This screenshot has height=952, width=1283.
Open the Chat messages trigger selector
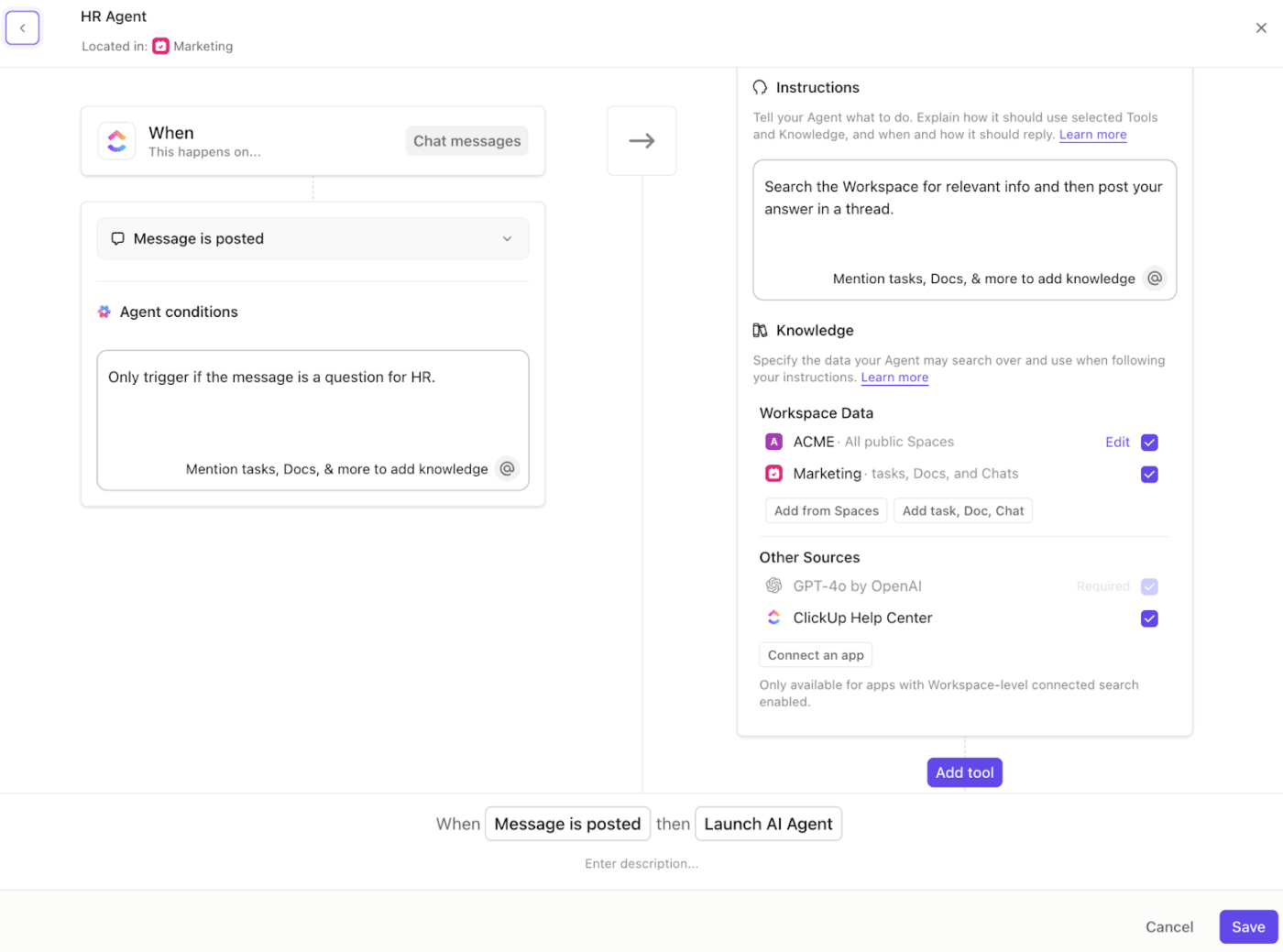point(466,141)
